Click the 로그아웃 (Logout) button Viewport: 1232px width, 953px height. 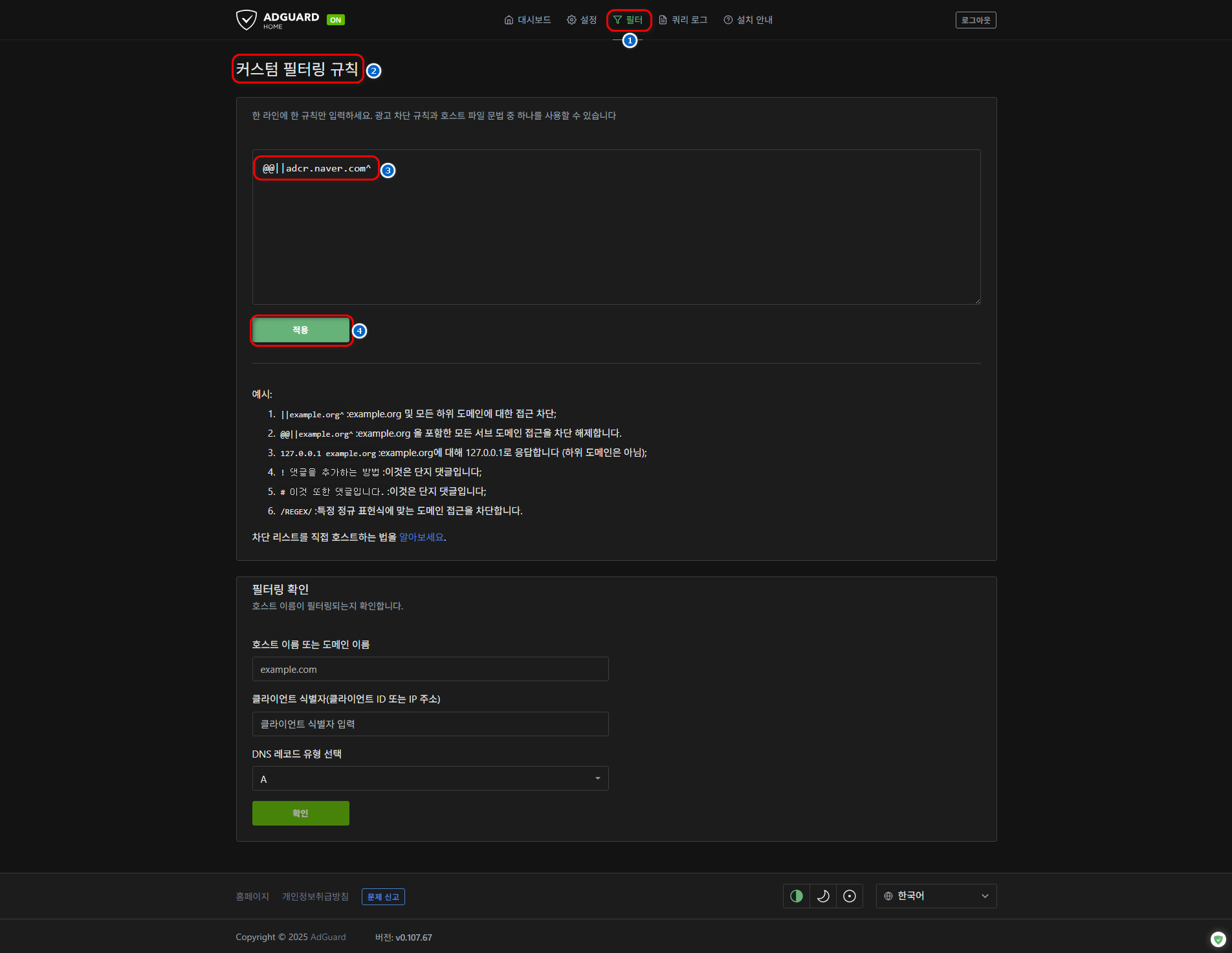click(975, 20)
